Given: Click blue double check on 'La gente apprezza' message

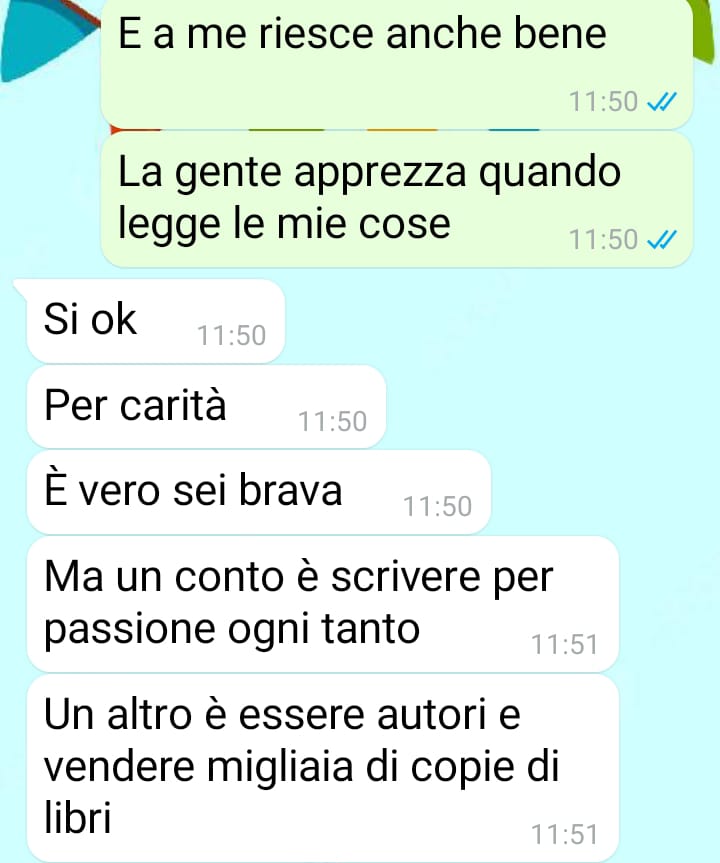Looking at the screenshot, I should 661,240.
